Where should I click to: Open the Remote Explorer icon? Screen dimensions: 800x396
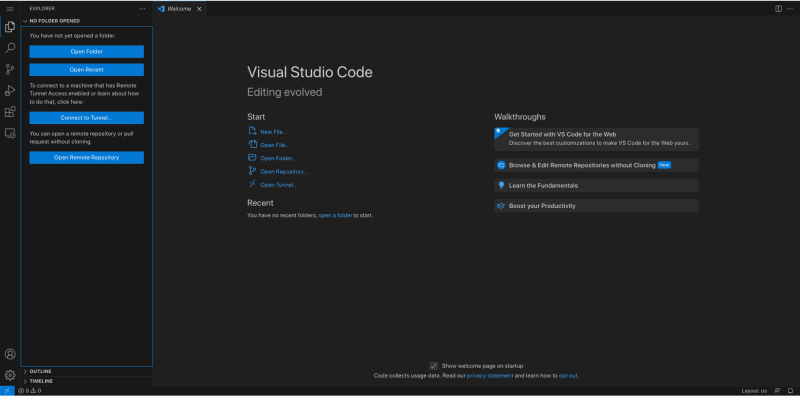click(10, 133)
